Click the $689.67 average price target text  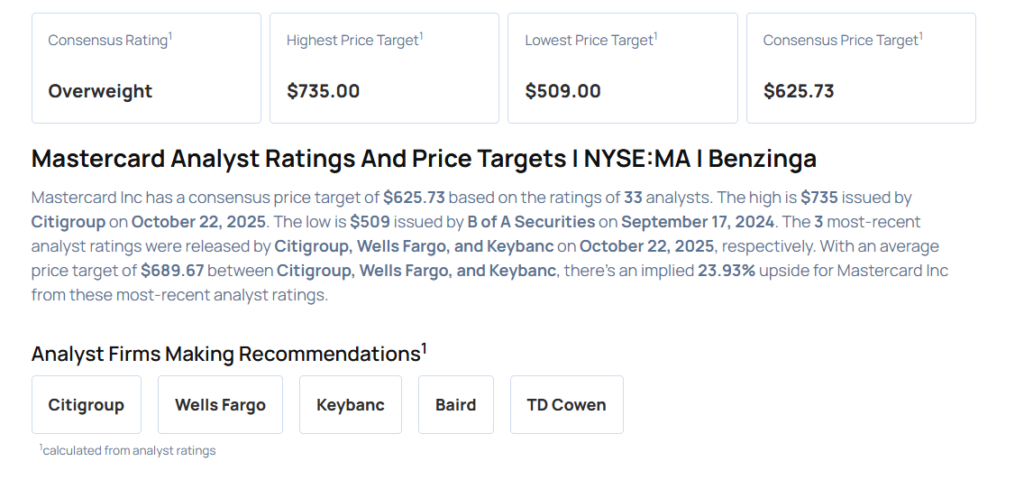point(175,271)
